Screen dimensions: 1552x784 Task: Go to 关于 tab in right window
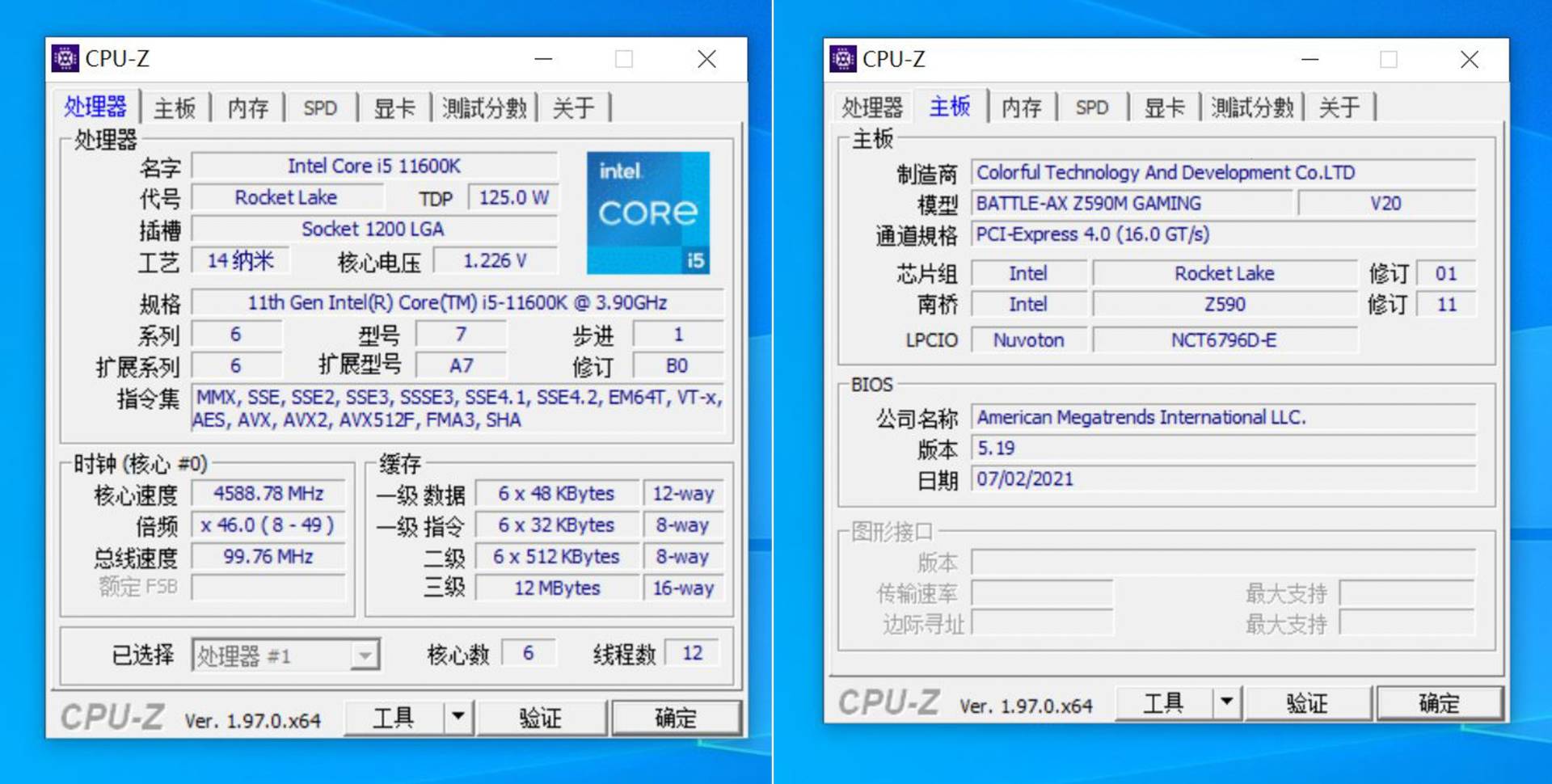[1339, 107]
